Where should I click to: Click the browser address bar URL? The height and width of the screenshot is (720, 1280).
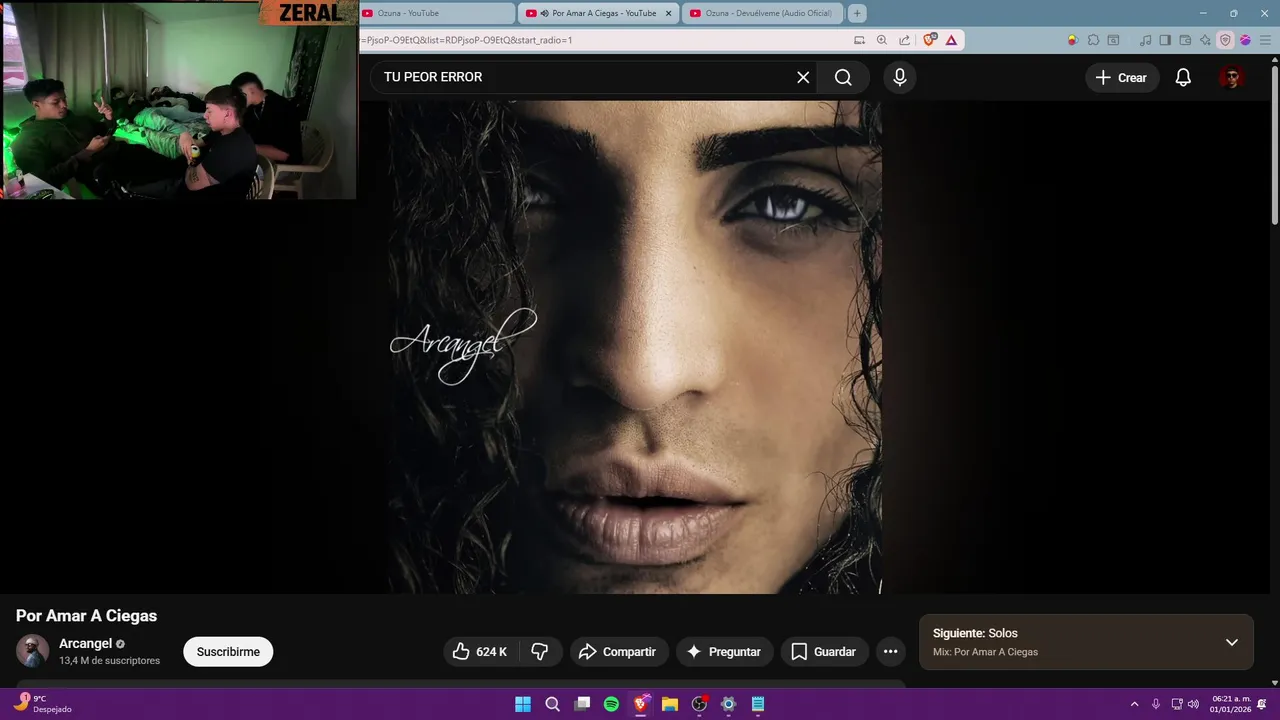[x=469, y=40]
